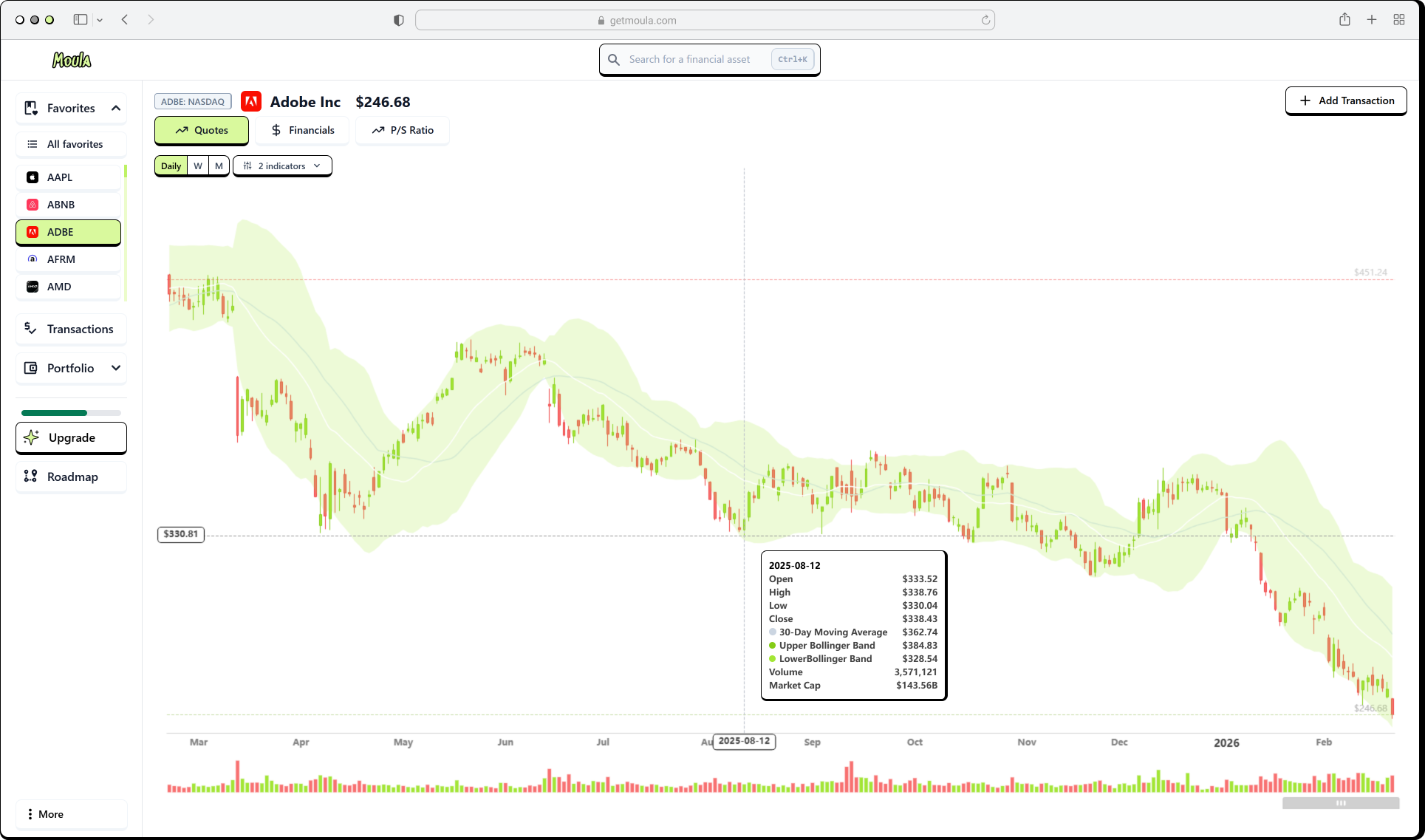Screen dimensions: 1425x840
Task: Open the 2 indicators dropdown
Action: pos(282,166)
